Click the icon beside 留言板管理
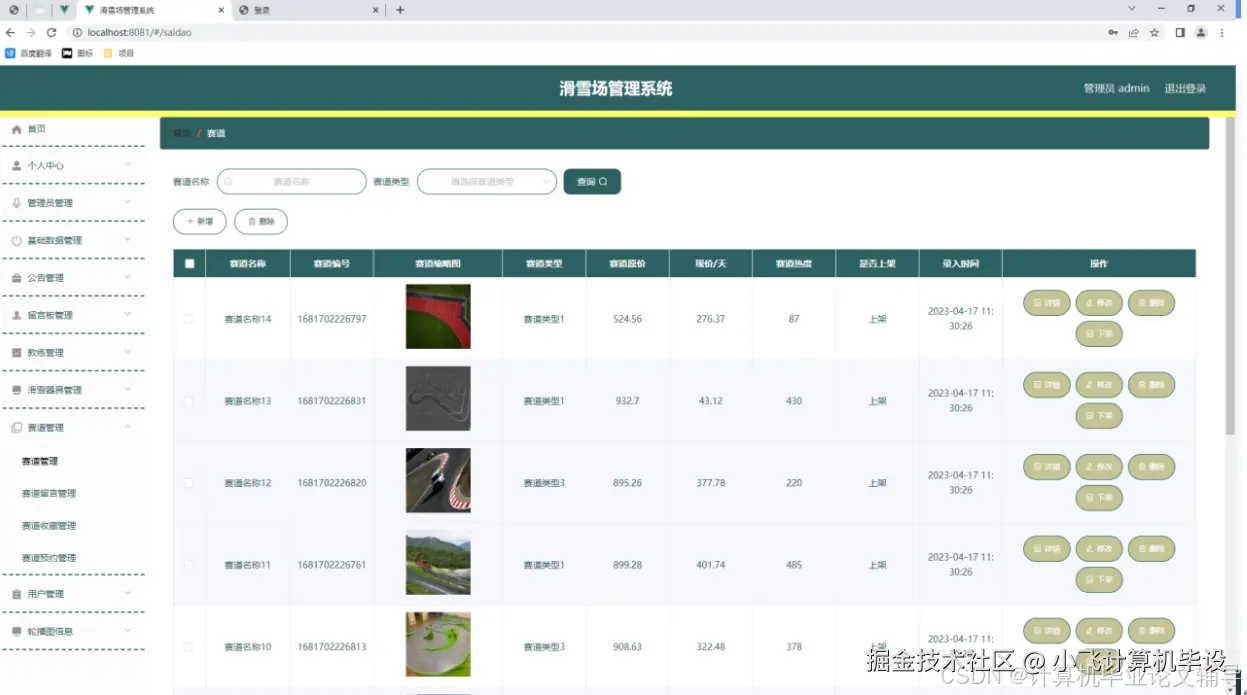Viewport: 1247px width, 695px height. pos(16,315)
